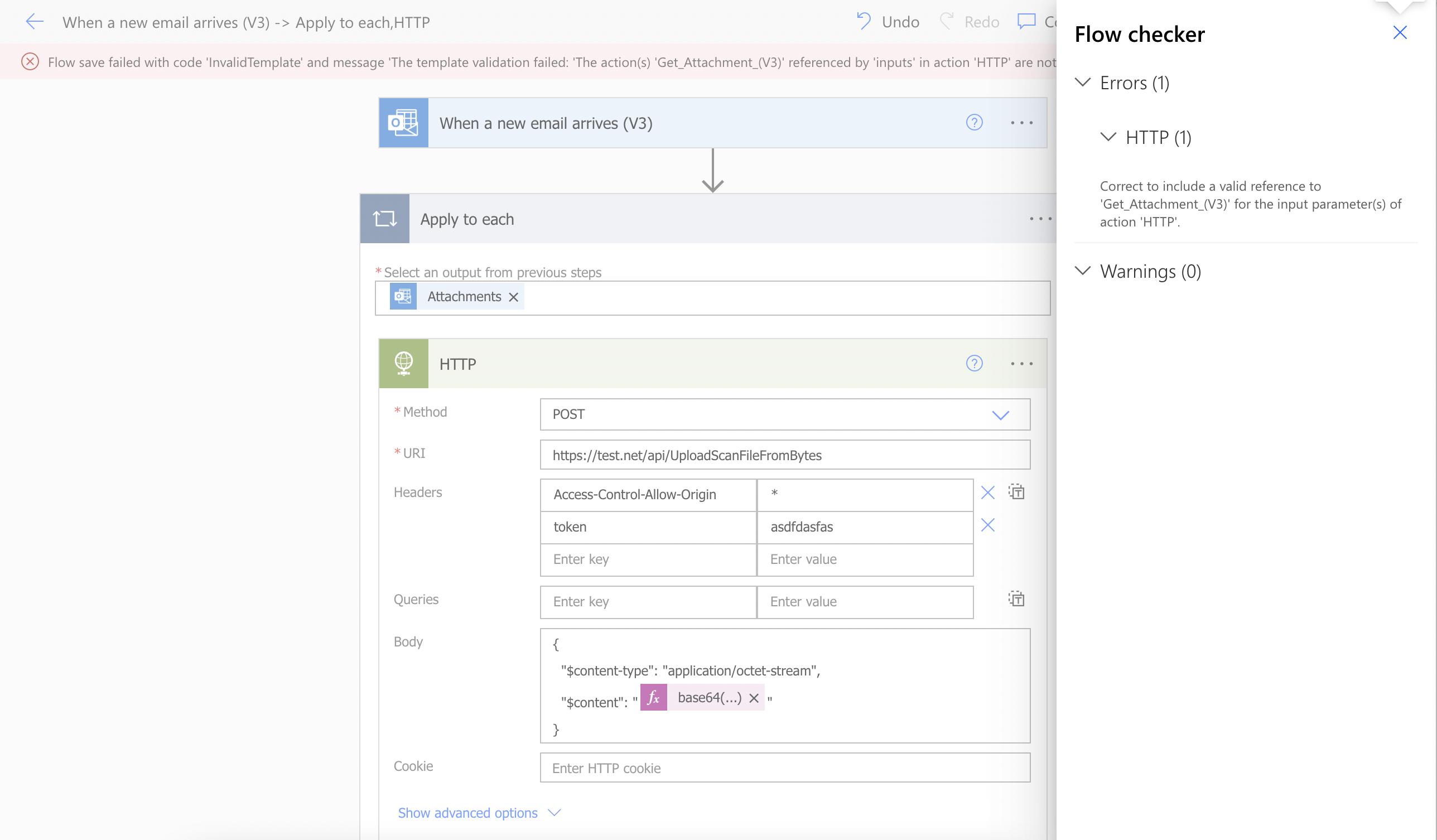The height and width of the screenshot is (840, 1437).
Task: Expand the Warnings (0) section
Action: (1082, 271)
